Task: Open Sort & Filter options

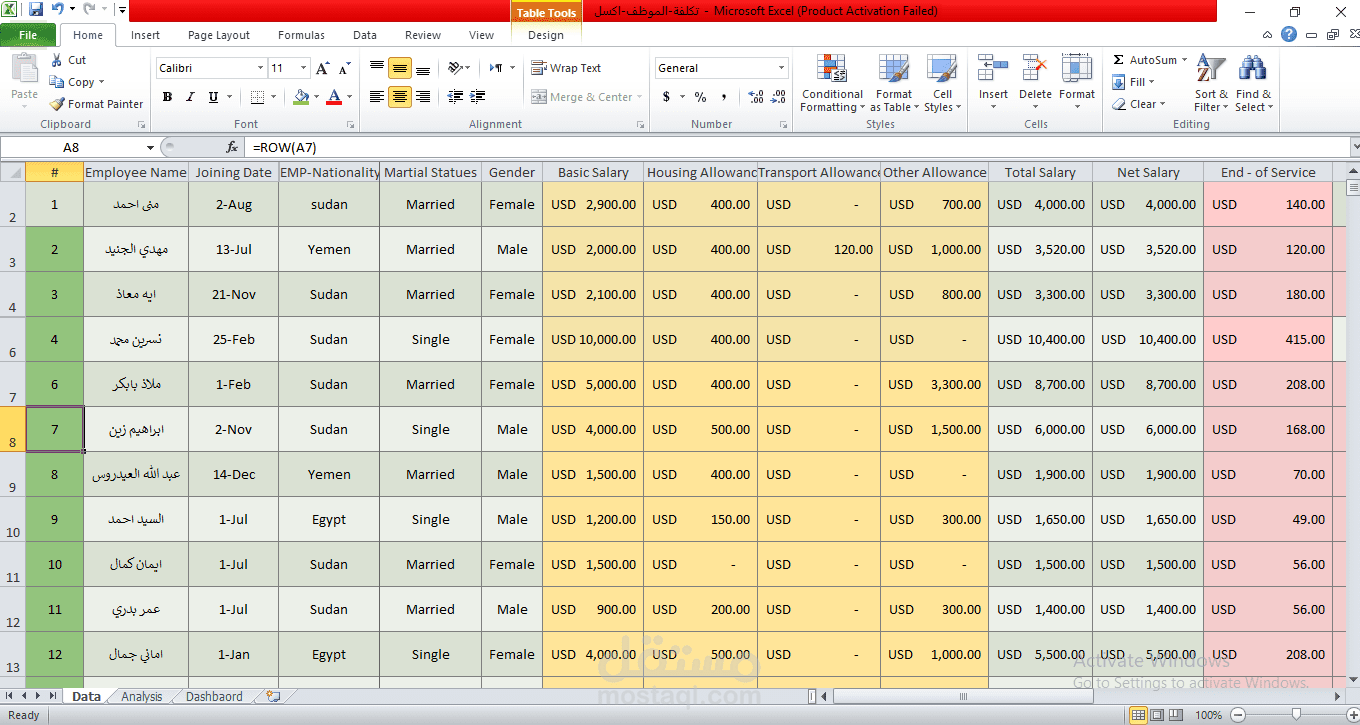Action: pyautogui.click(x=1212, y=83)
